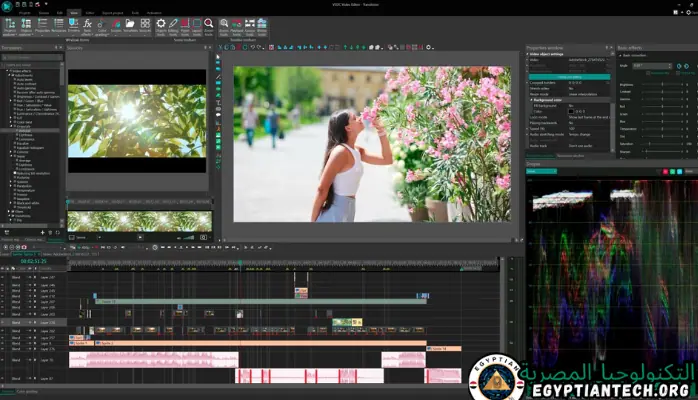Toggle the red magnifier Zoom tools icon
Viewport: 698px width, 400px height.
208,27
